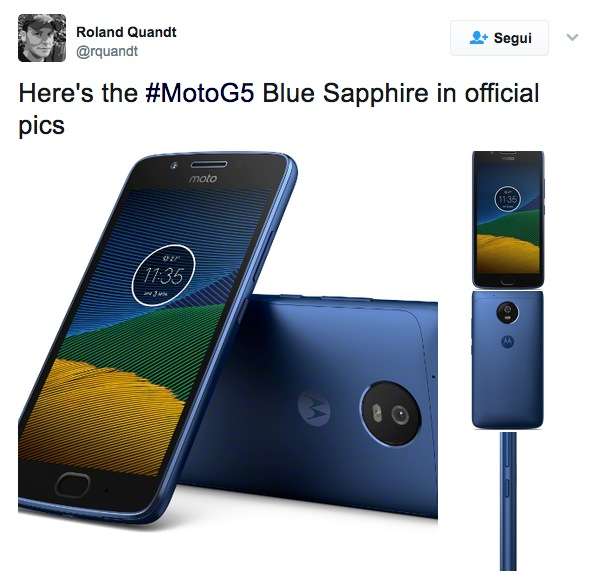
Task: Click the Motorola logo on small back view
Action: click(508, 342)
